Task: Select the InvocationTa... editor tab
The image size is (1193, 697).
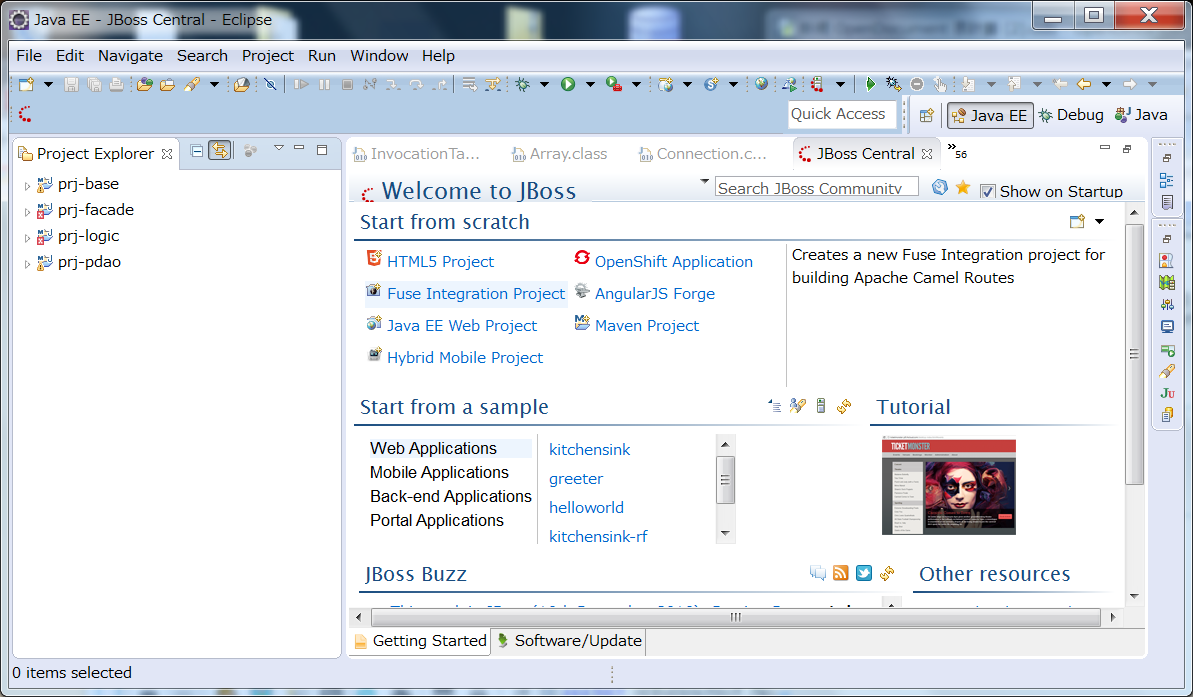Action: point(417,154)
